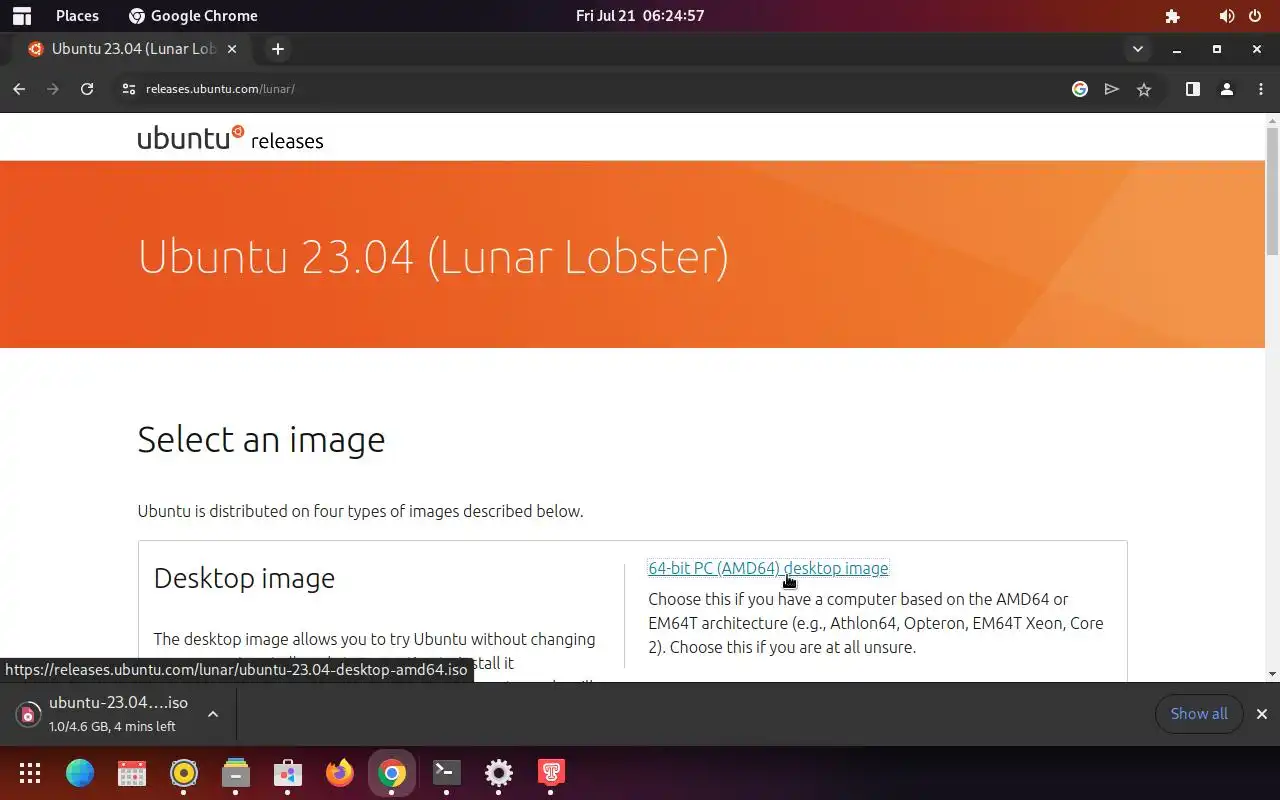Click the Ubuntu 23.04 (Lunar Lobster) title
The width and height of the screenshot is (1280, 800).
tap(433, 257)
